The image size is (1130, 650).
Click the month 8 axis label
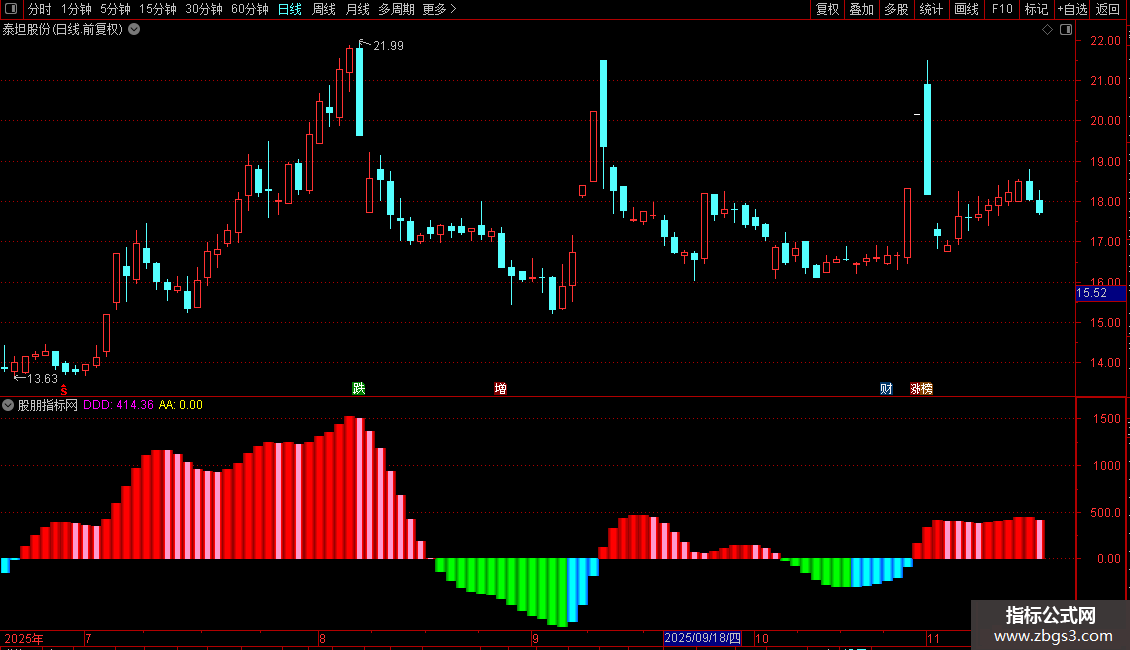tap(322, 638)
